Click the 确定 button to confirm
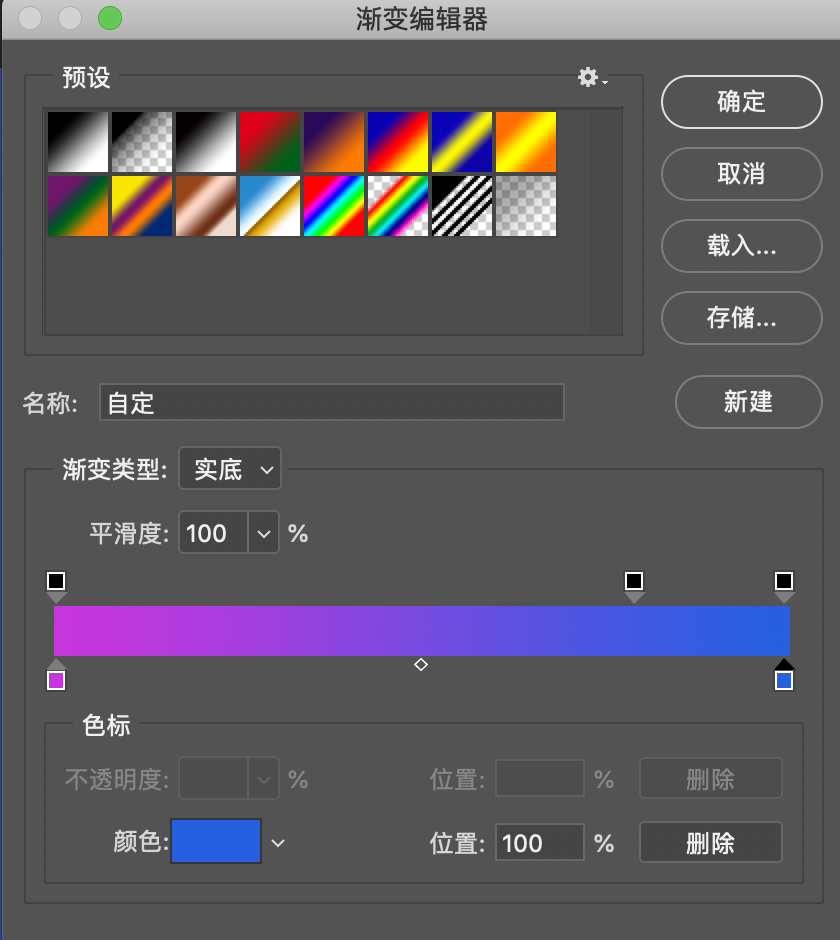The image size is (840, 940). [x=742, y=102]
